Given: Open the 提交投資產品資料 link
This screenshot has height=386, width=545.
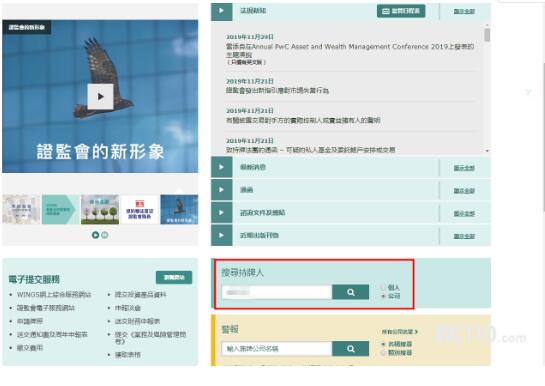Looking at the screenshot, I should tap(140, 295).
